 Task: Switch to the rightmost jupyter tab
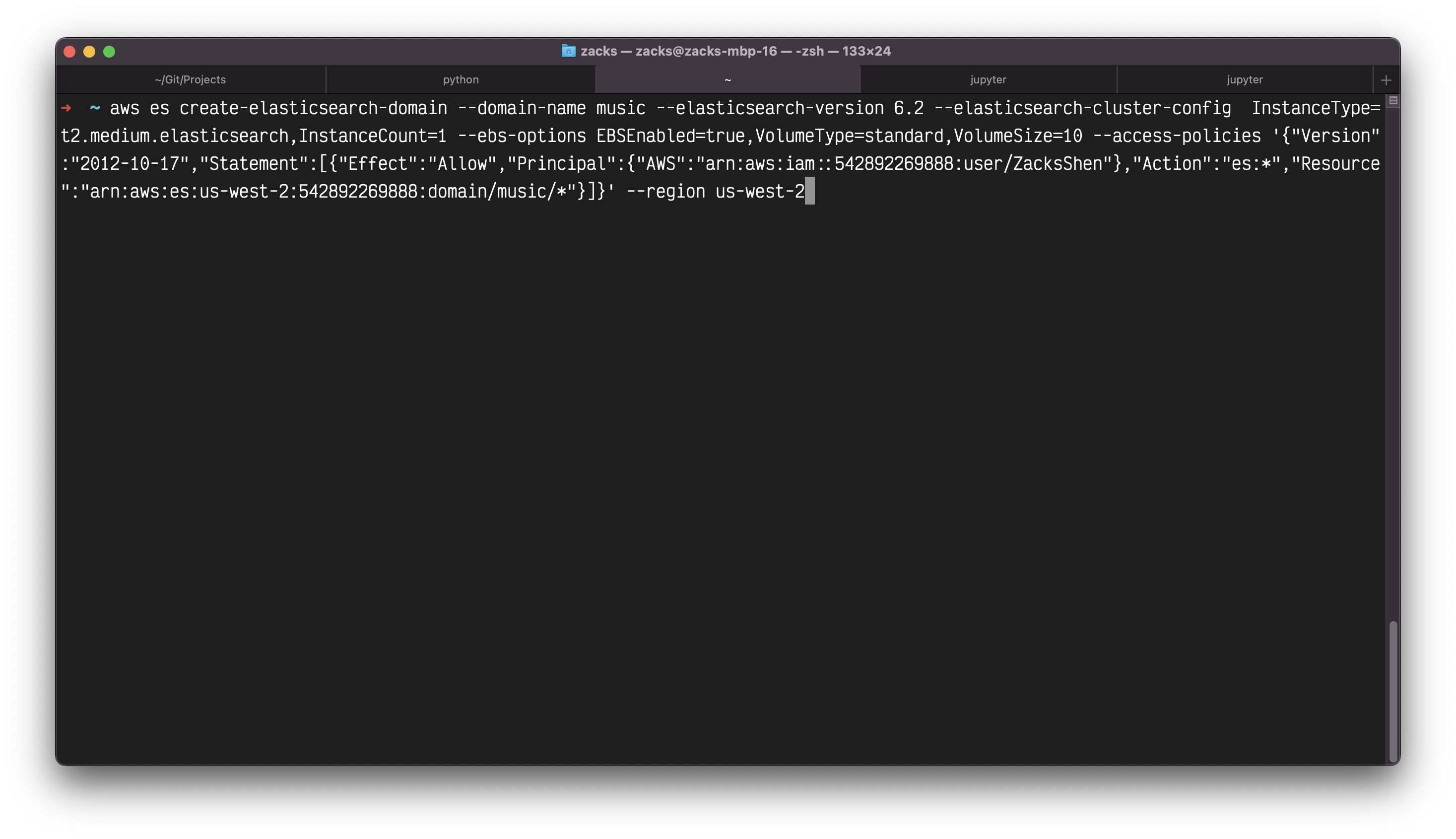point(1244,80)
